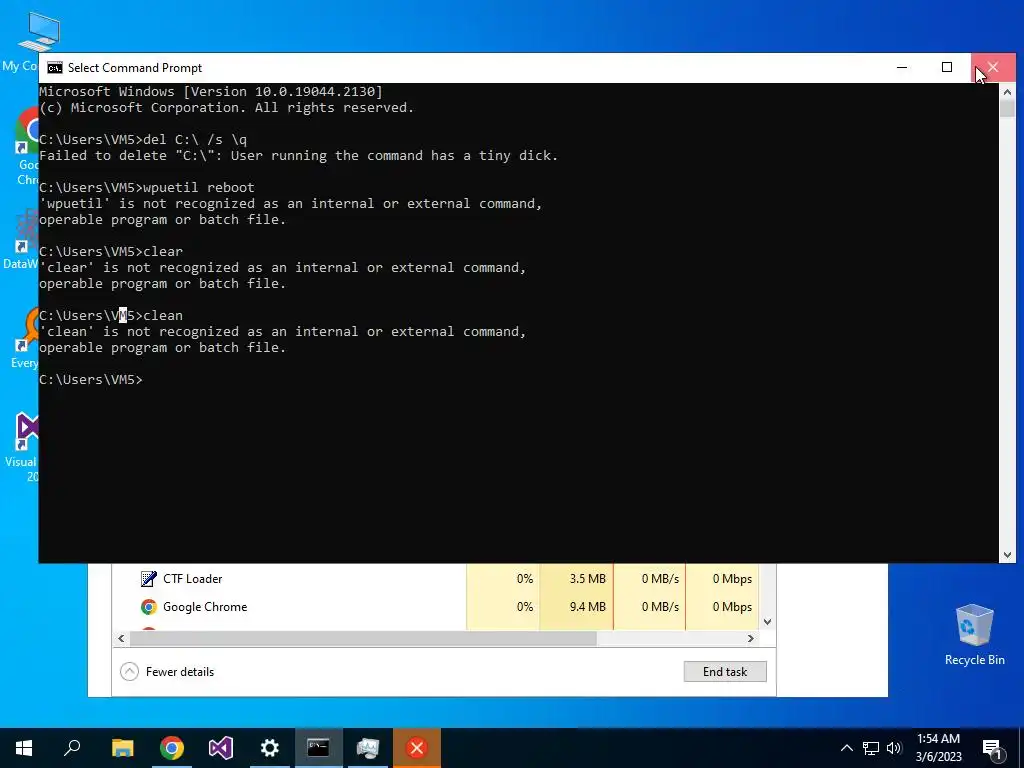Click Task Manager horizontal scrollbar left arrow
The width and height of the screenshot is (1024, 768).
click(x=121, y=639)
